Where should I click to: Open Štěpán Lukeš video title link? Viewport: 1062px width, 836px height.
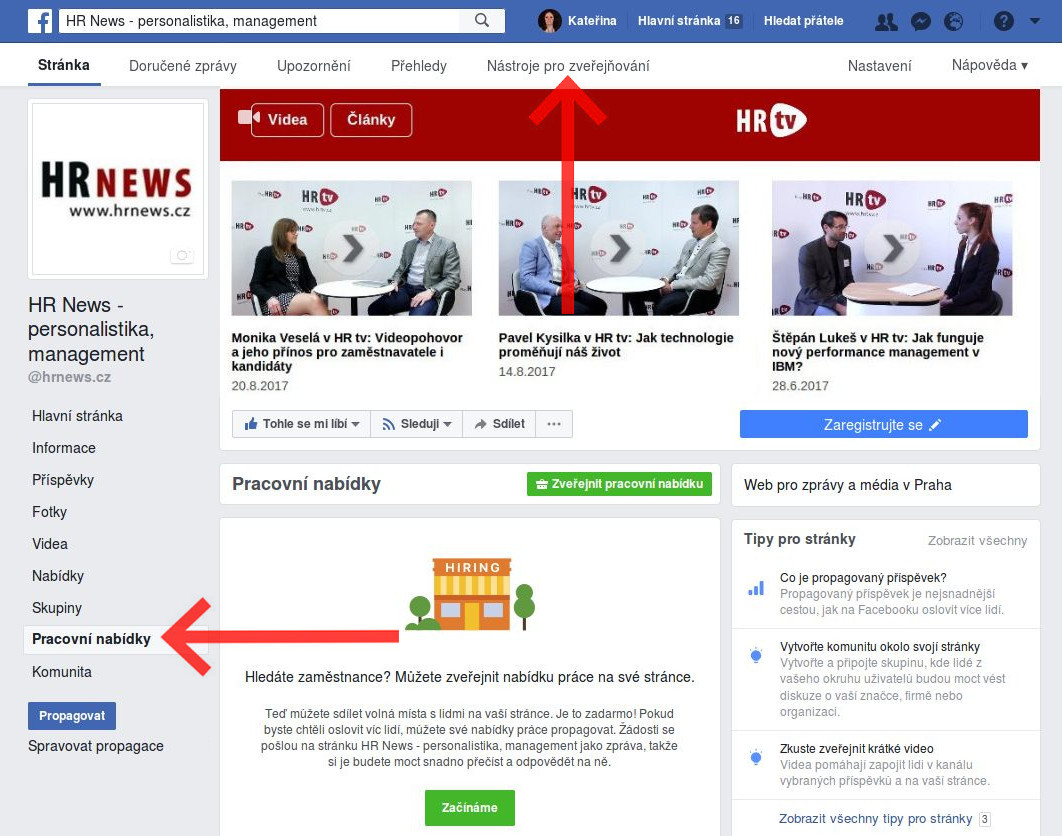tap(878, 352)
